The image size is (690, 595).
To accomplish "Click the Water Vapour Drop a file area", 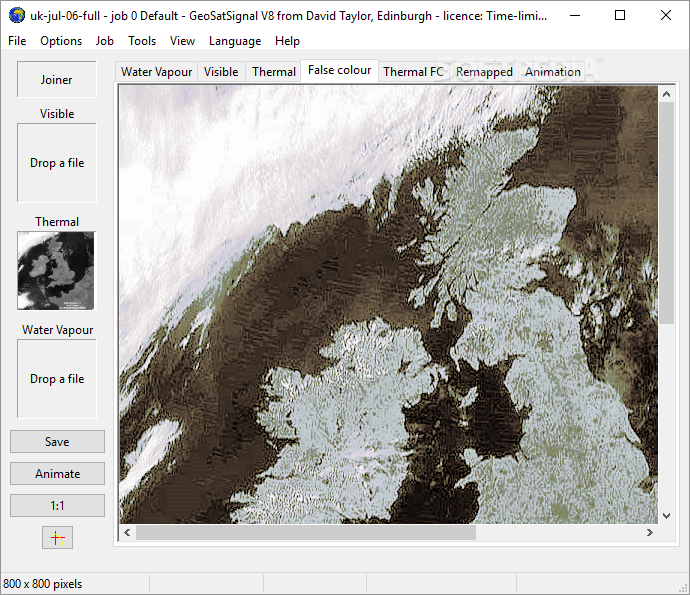I will 57,378.
